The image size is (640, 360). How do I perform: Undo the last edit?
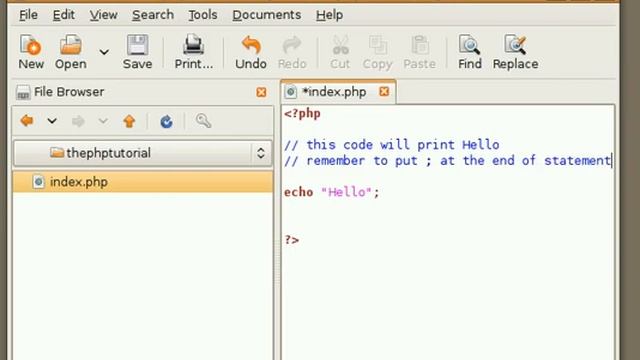251,52
